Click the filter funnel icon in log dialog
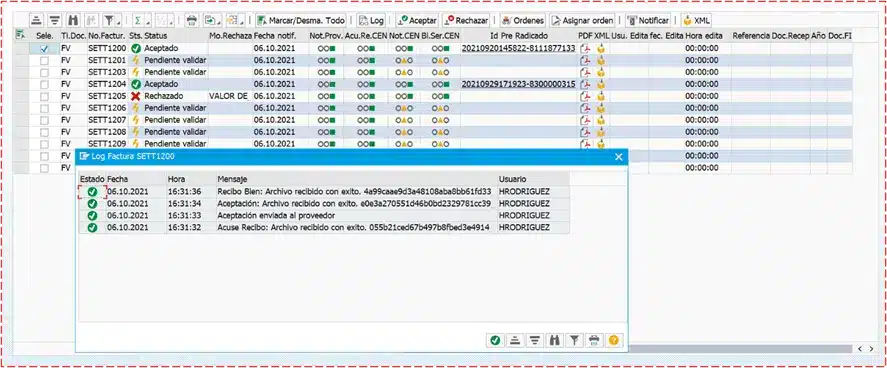887x368 pixels. [574, 340]
